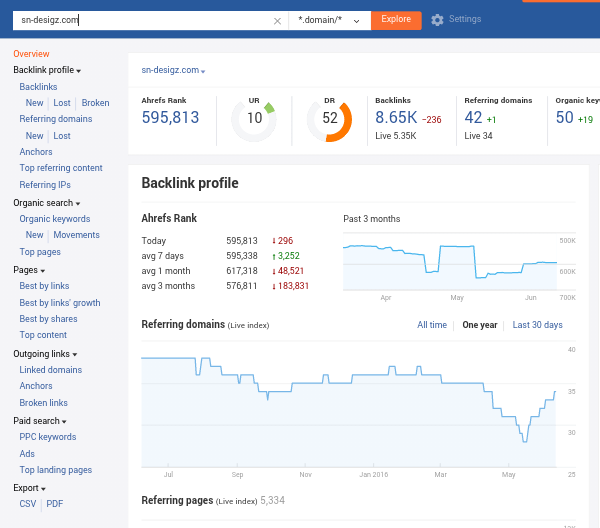Click the 8.65K backlinks count

click(x=396, y=118)
